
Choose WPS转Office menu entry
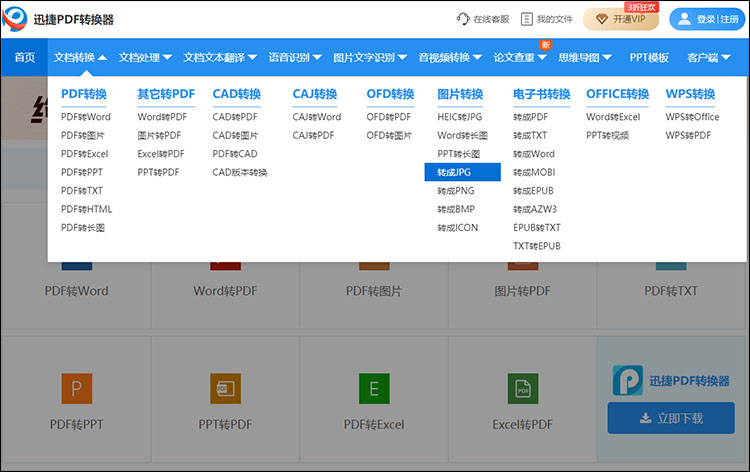[x=692, y=117]
